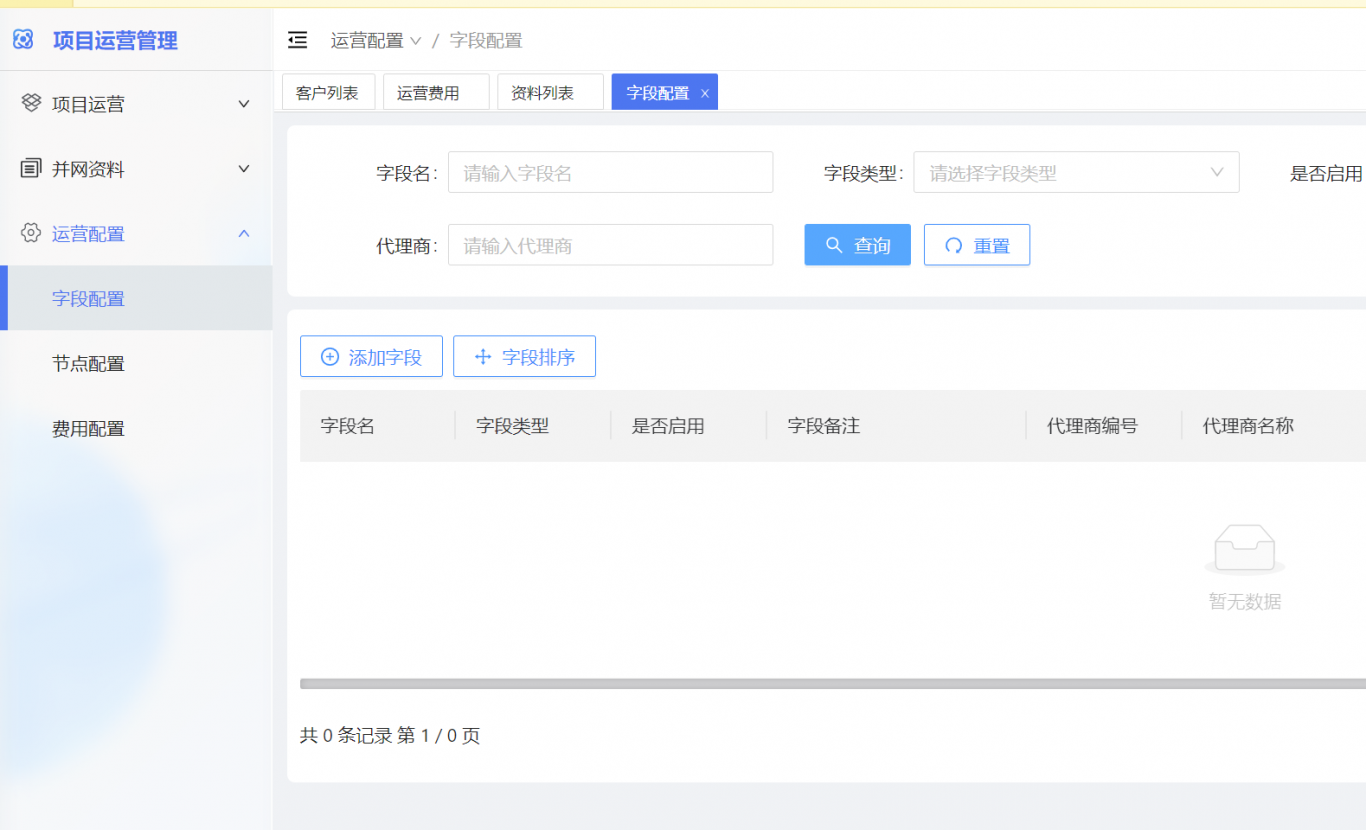Open the 运营配置 breadcrumb dropdown
The width and height of the screenshot is (1366, 830).
(x=376, y=40)
